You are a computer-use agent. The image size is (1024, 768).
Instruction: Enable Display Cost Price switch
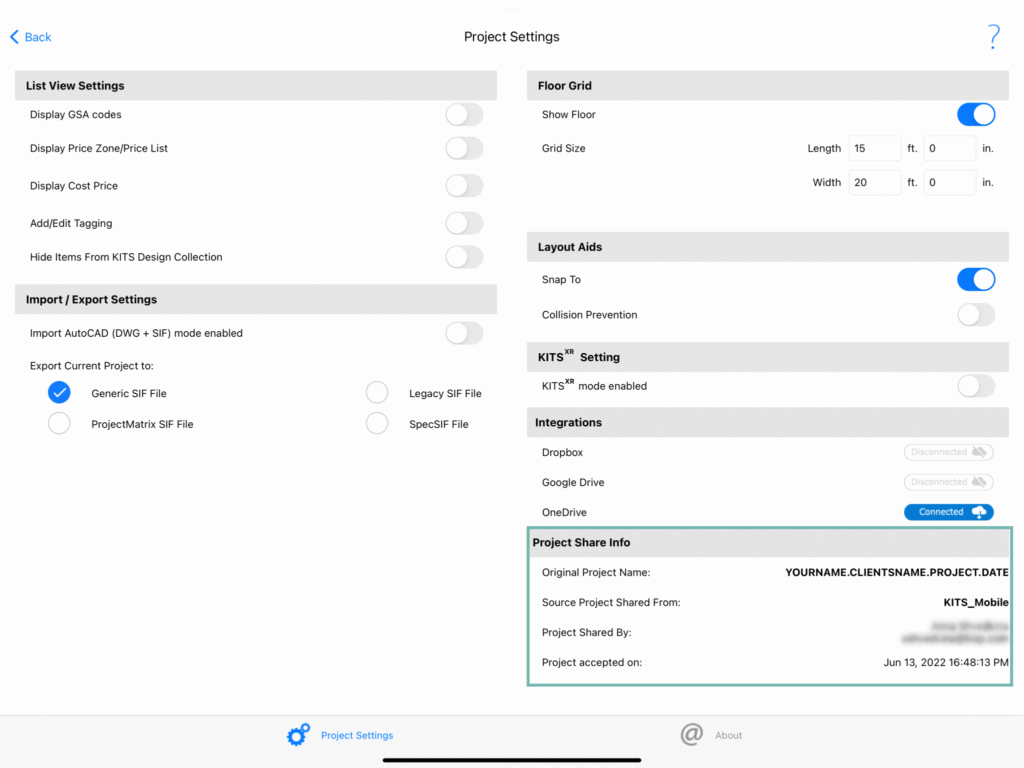(464, 185)
